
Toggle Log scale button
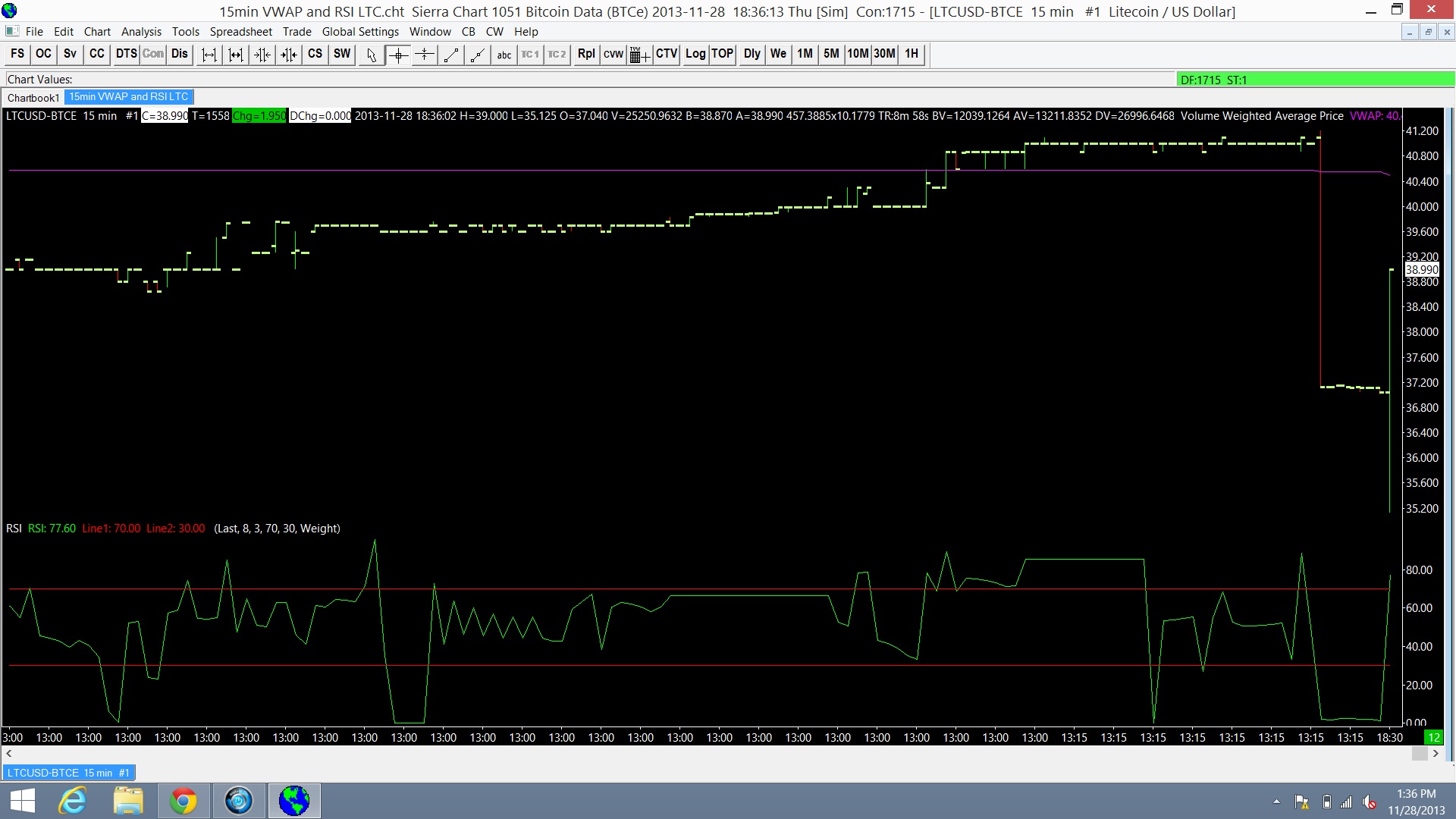click(x=695, y=54)
